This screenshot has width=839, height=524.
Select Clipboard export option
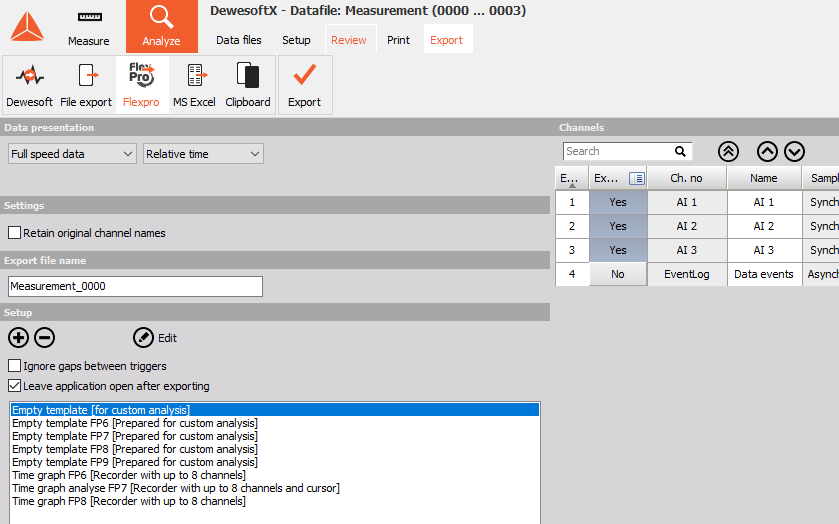pyautogui.click(x=248, y=85)
